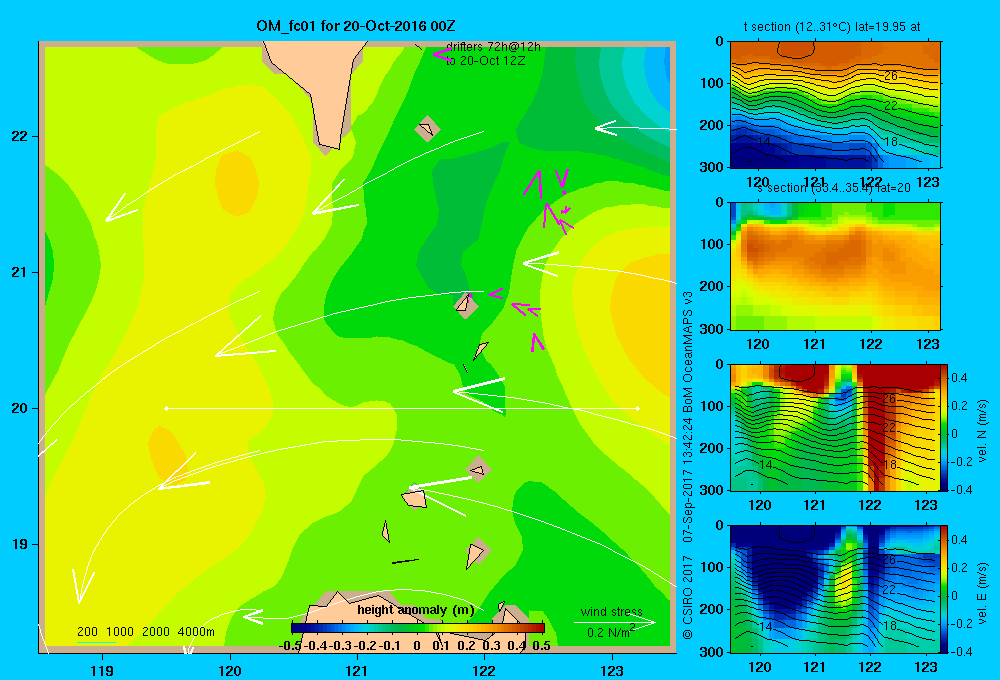Click longitude label 119 on main map axis
This screenshot has height=680, width=1000.
coord(102,670)
